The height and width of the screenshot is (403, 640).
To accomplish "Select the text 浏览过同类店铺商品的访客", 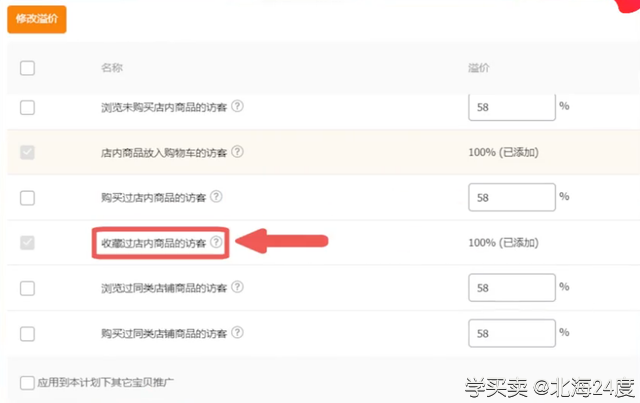I will pyautogui.click(x=164, y=288).
